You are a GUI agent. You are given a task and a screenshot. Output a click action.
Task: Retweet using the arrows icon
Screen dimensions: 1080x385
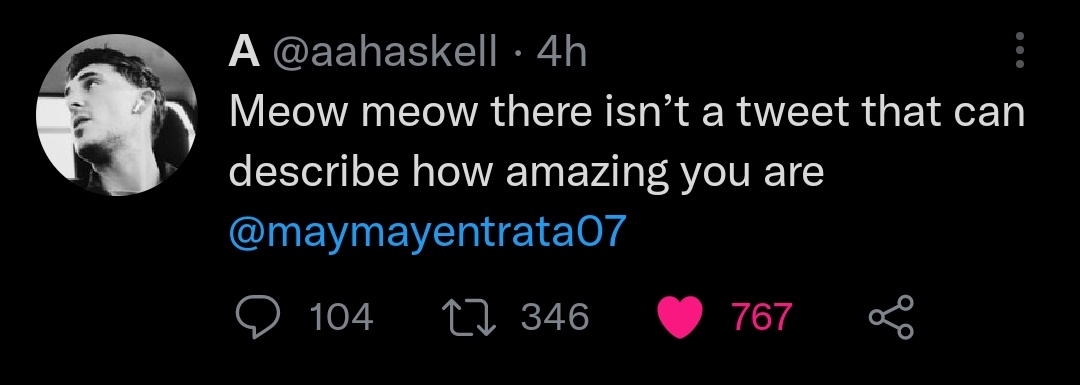[x=472, y=318]
